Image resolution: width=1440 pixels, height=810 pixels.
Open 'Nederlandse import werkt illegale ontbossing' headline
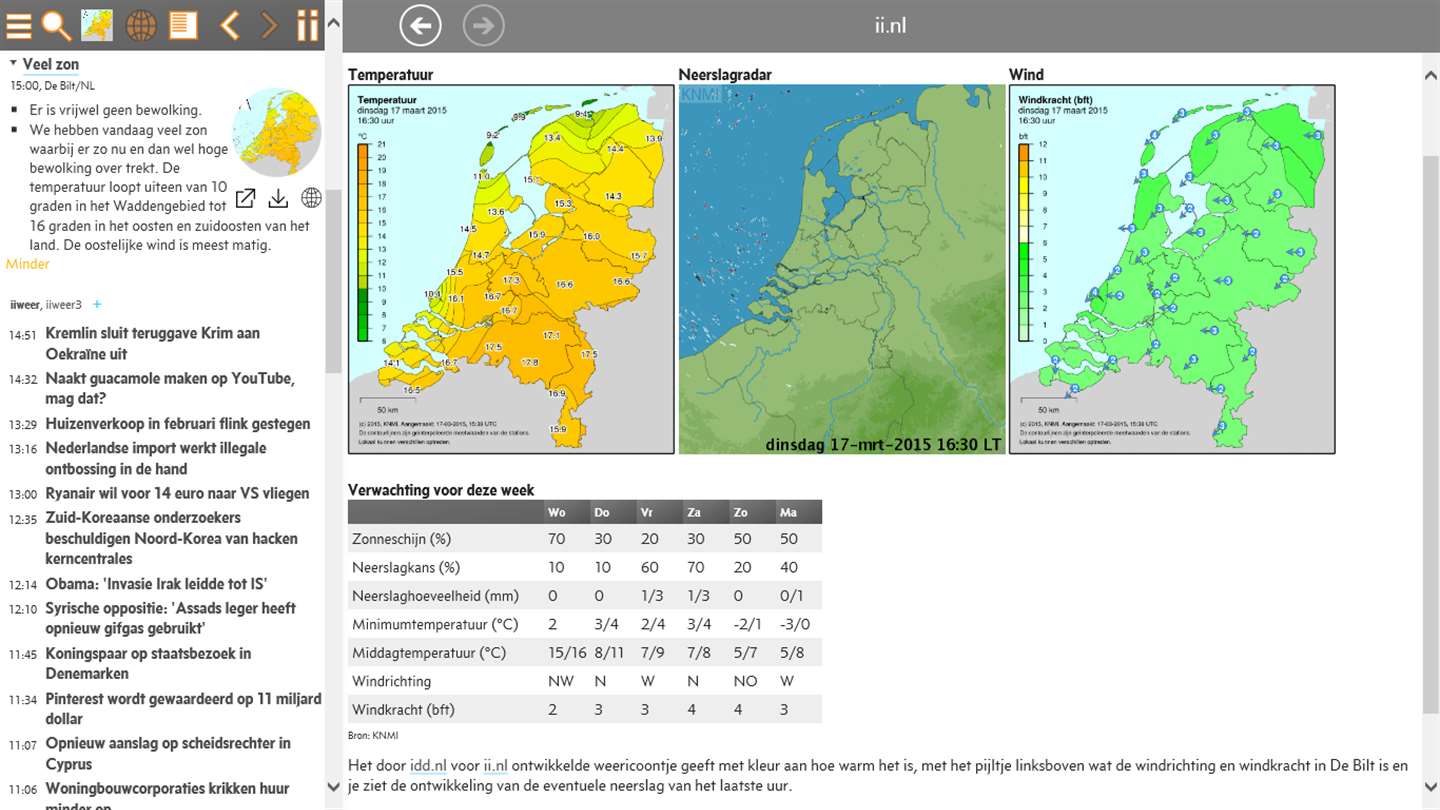pyautogui.click(x=156, y=458)
